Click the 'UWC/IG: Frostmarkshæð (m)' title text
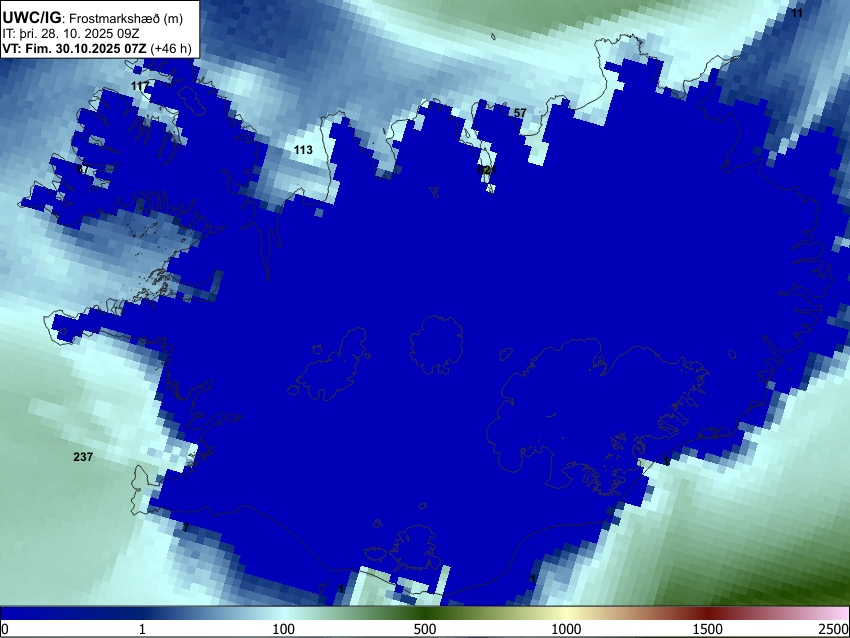 (93, 18)
